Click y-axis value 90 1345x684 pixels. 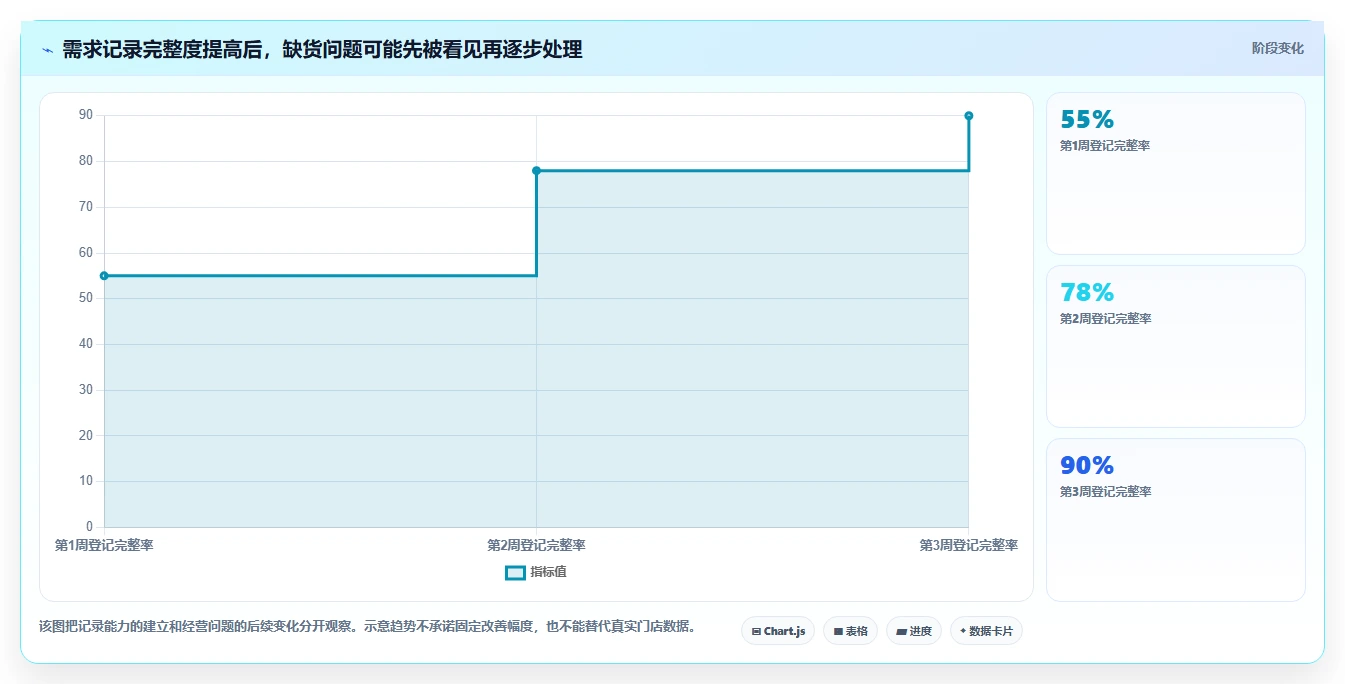click(86, 115)
